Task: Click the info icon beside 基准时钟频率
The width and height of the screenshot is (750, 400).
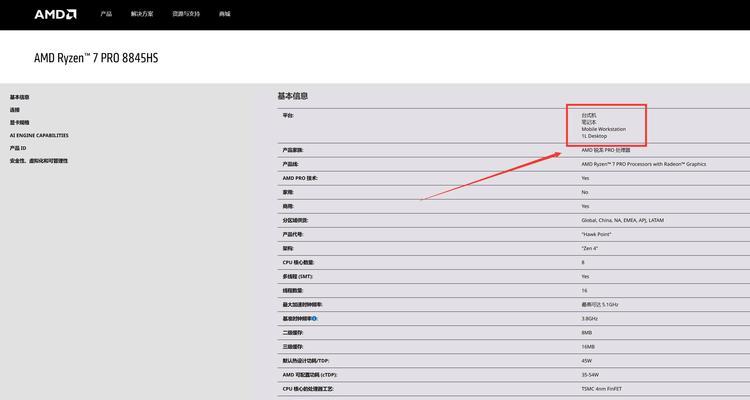Action: (315, 319)
